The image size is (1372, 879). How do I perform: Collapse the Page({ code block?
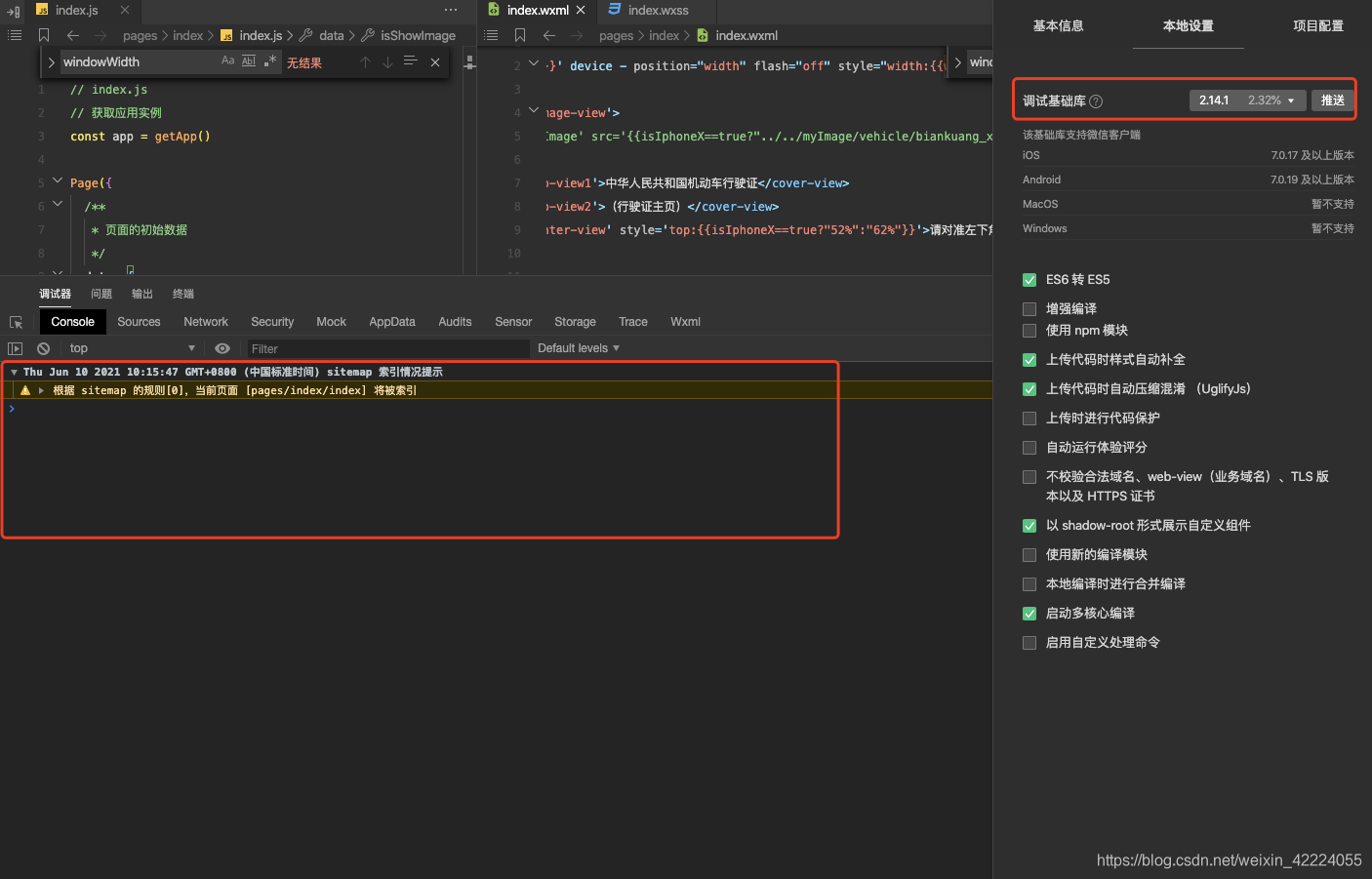pos(58,181)
